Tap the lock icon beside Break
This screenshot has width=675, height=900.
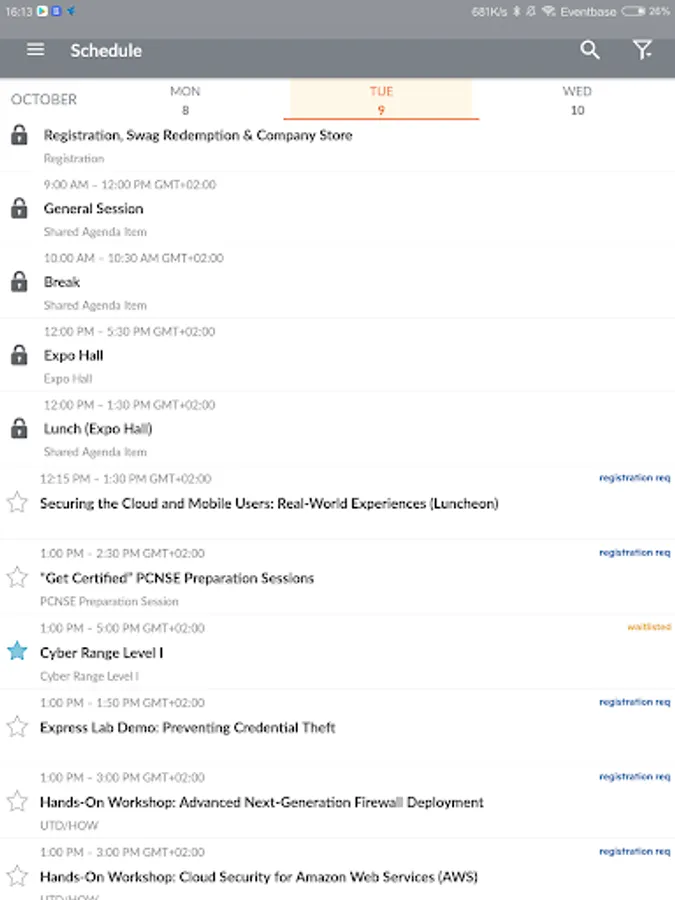click(x=19, y=282)
